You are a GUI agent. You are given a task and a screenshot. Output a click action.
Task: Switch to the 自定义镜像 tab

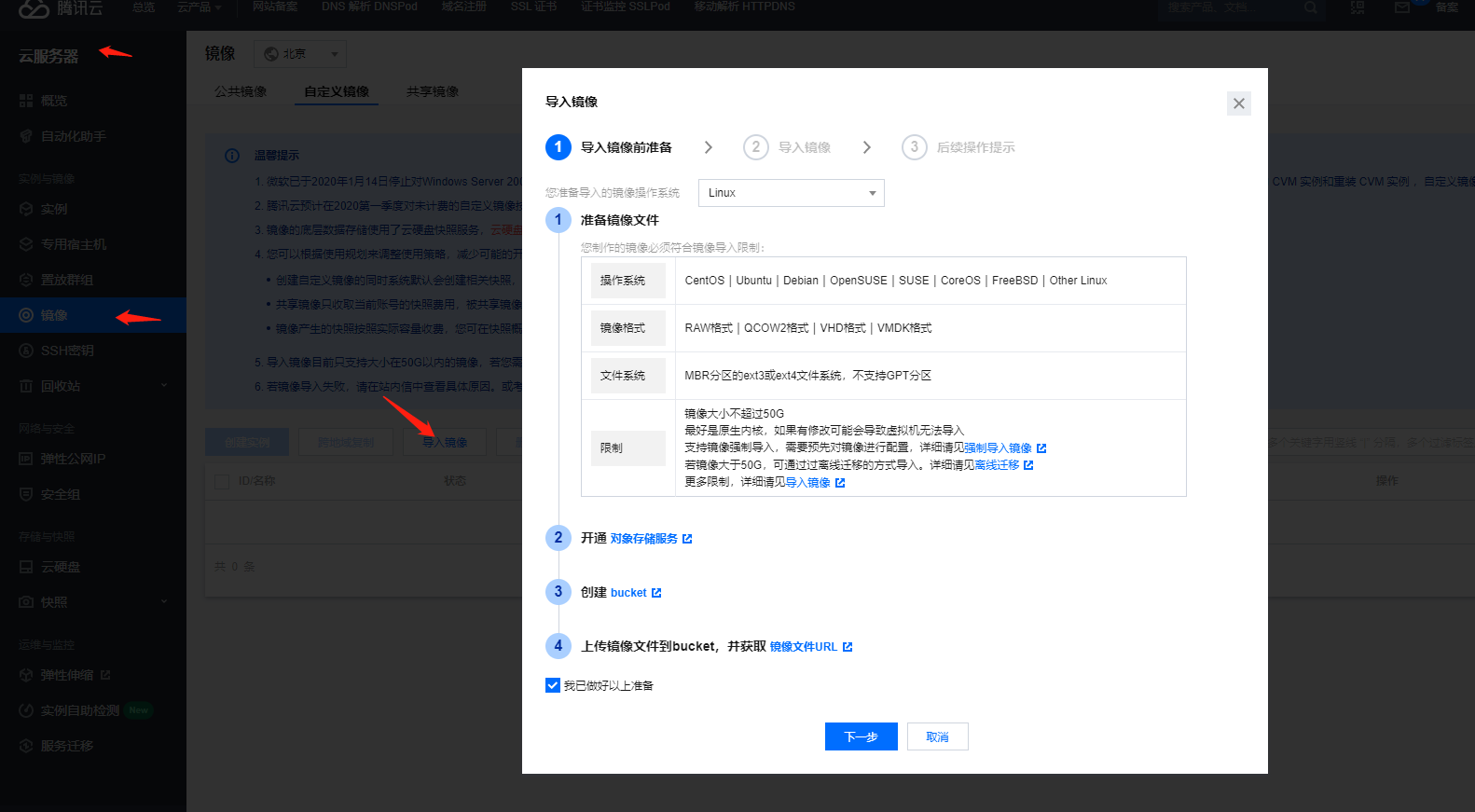coord(337,91)
